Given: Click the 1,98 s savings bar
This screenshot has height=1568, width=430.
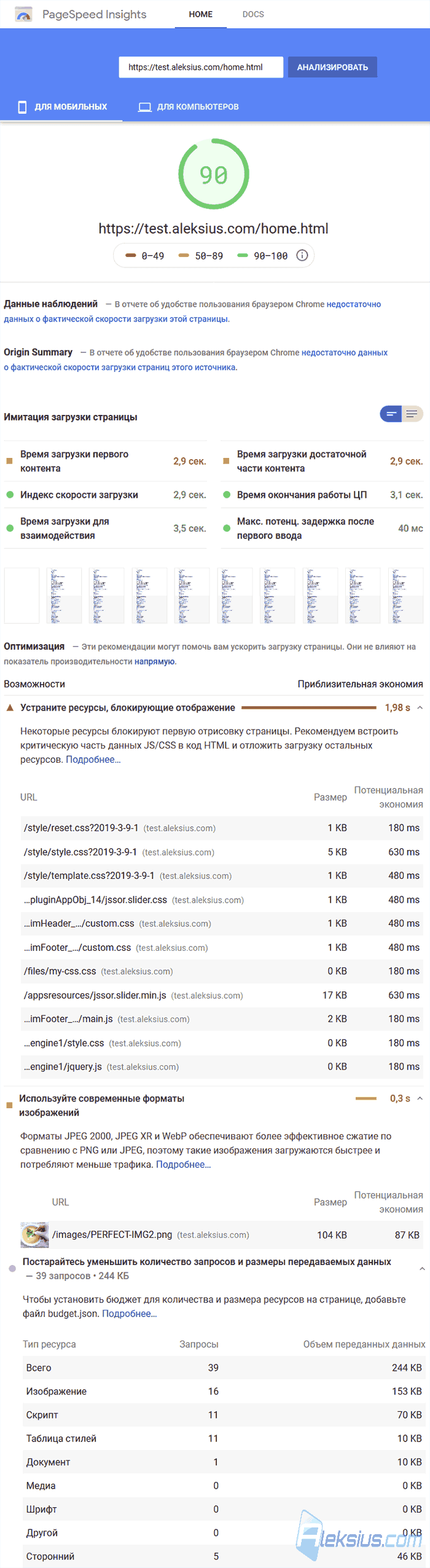Looking at the screenshot, I should (x=308, y=707).
